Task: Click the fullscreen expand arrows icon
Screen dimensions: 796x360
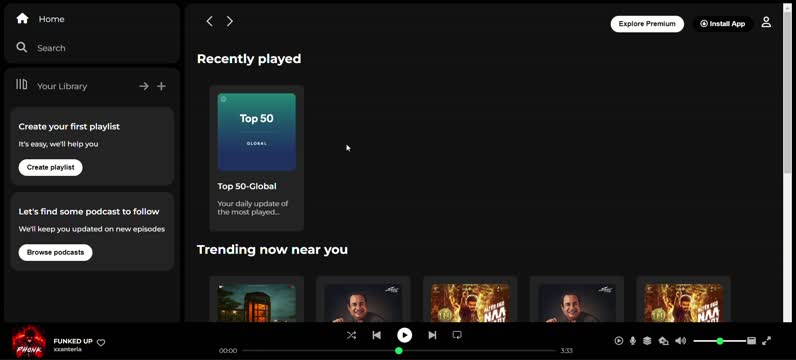Action: [x=767, y=341]
